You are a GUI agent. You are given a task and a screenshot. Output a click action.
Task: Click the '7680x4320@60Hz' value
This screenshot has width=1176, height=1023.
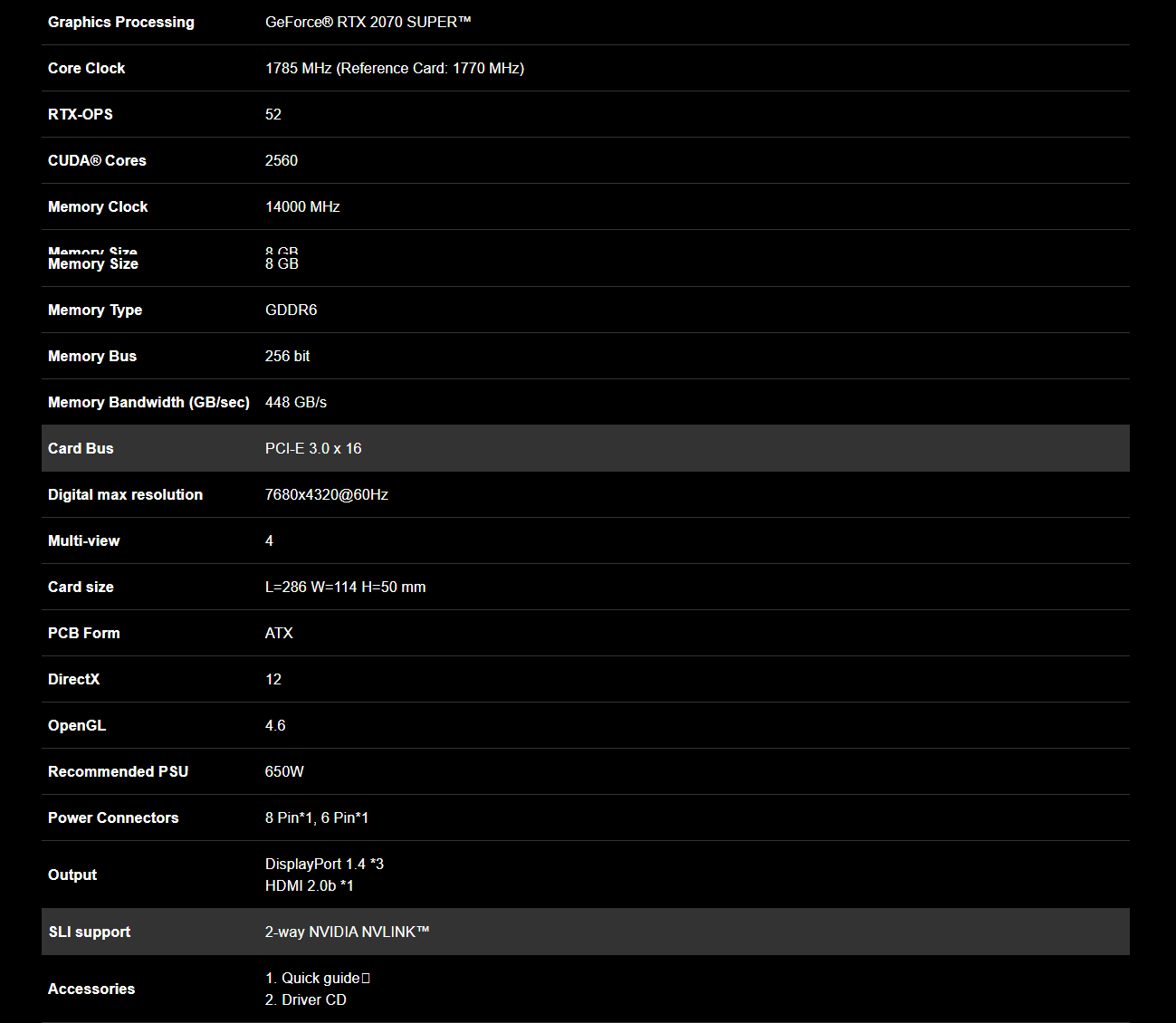(x=327, y=494)
